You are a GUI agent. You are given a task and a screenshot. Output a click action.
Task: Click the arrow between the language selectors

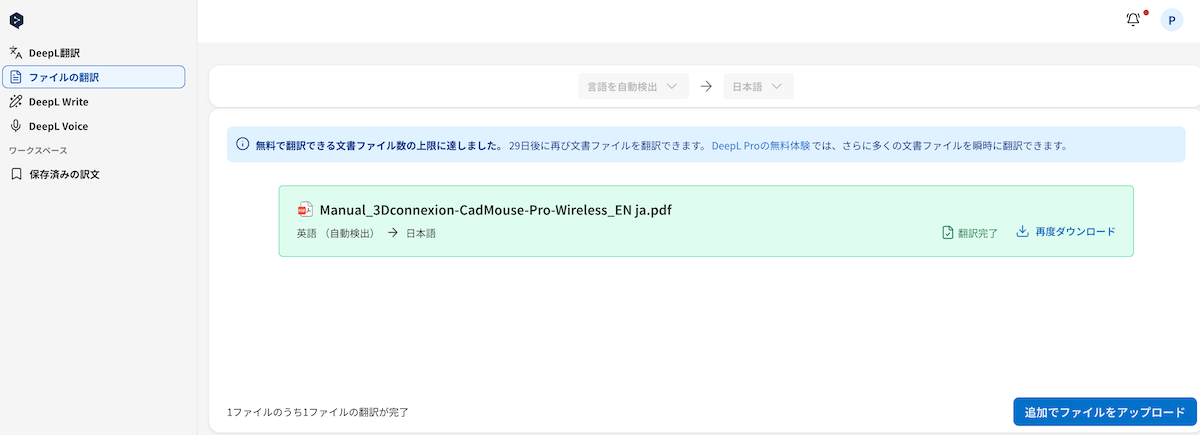706,87
